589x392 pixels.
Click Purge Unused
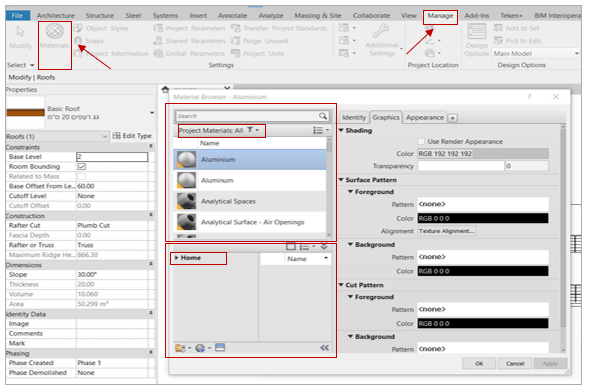click(260, 41)
